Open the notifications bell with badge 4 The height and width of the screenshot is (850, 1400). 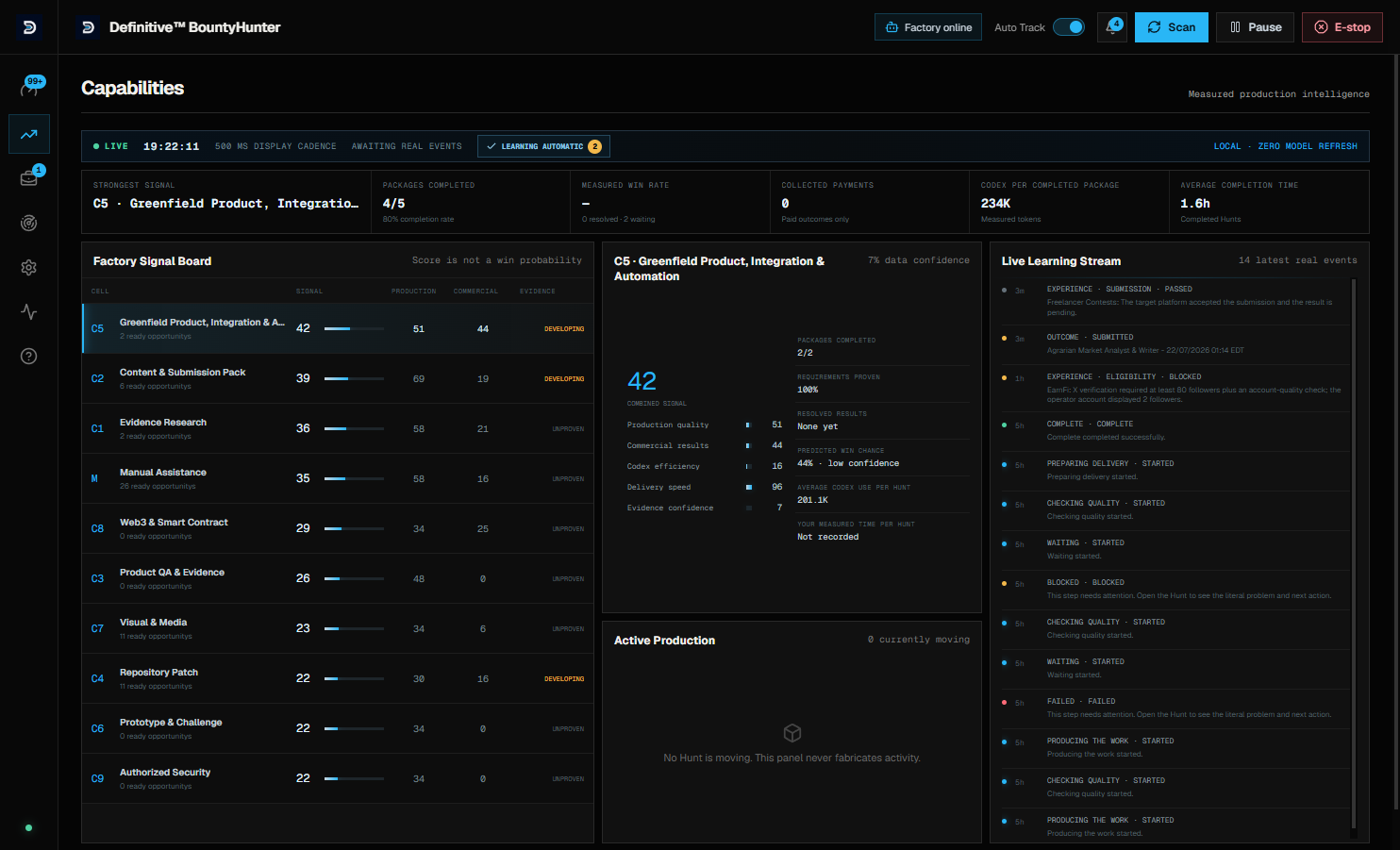tap(1112, 27)
